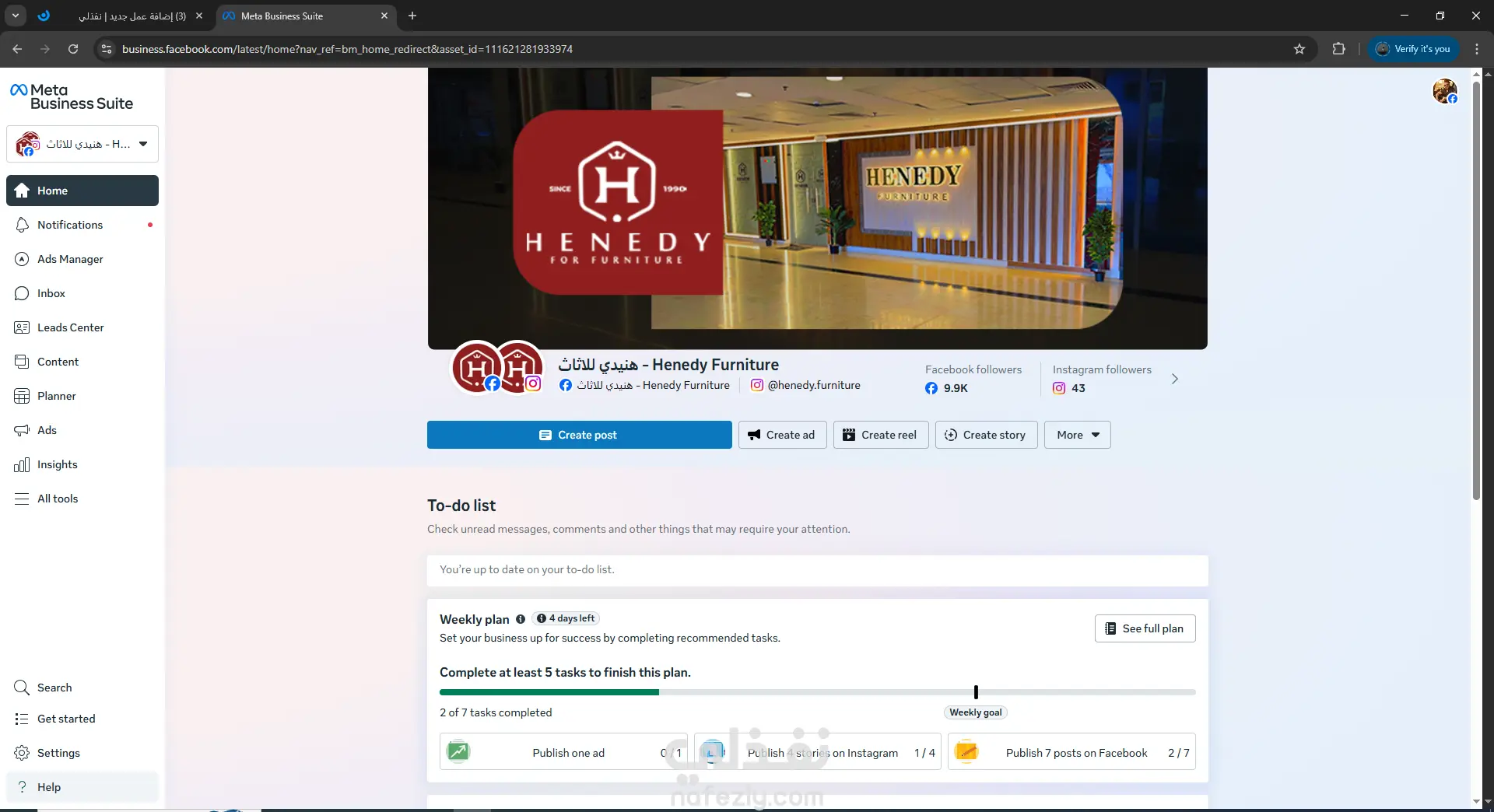Go back using the browser back arrow
The width and height of the screenshot is (1494, 812).
pos(17,49)
